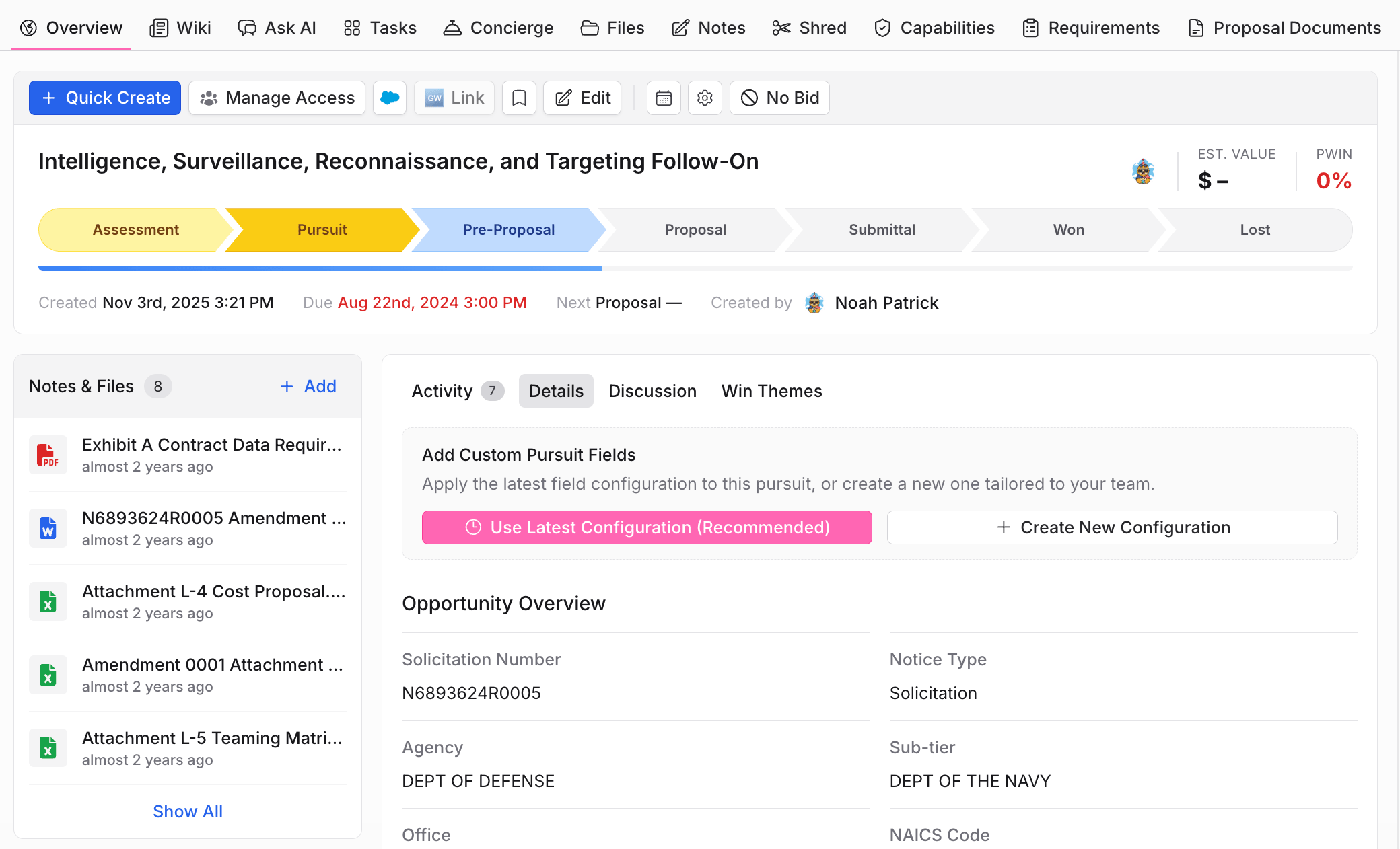The width and height of the screenshot is (1400, 849).
Task: Mark the pursuit stage as Lost
Action: [1255, 230]
